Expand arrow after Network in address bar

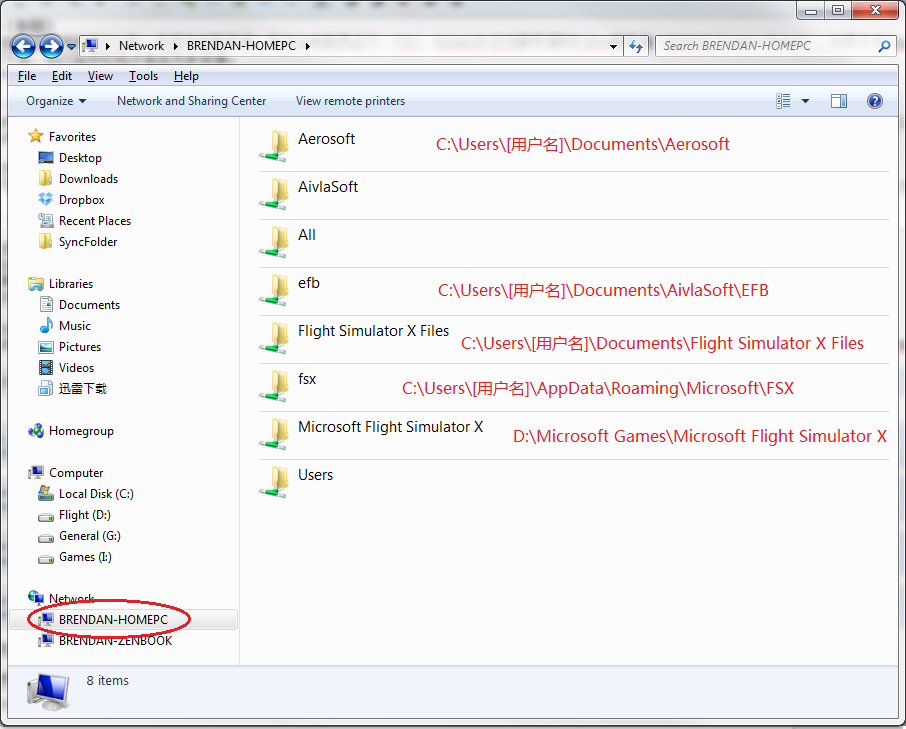176,46
